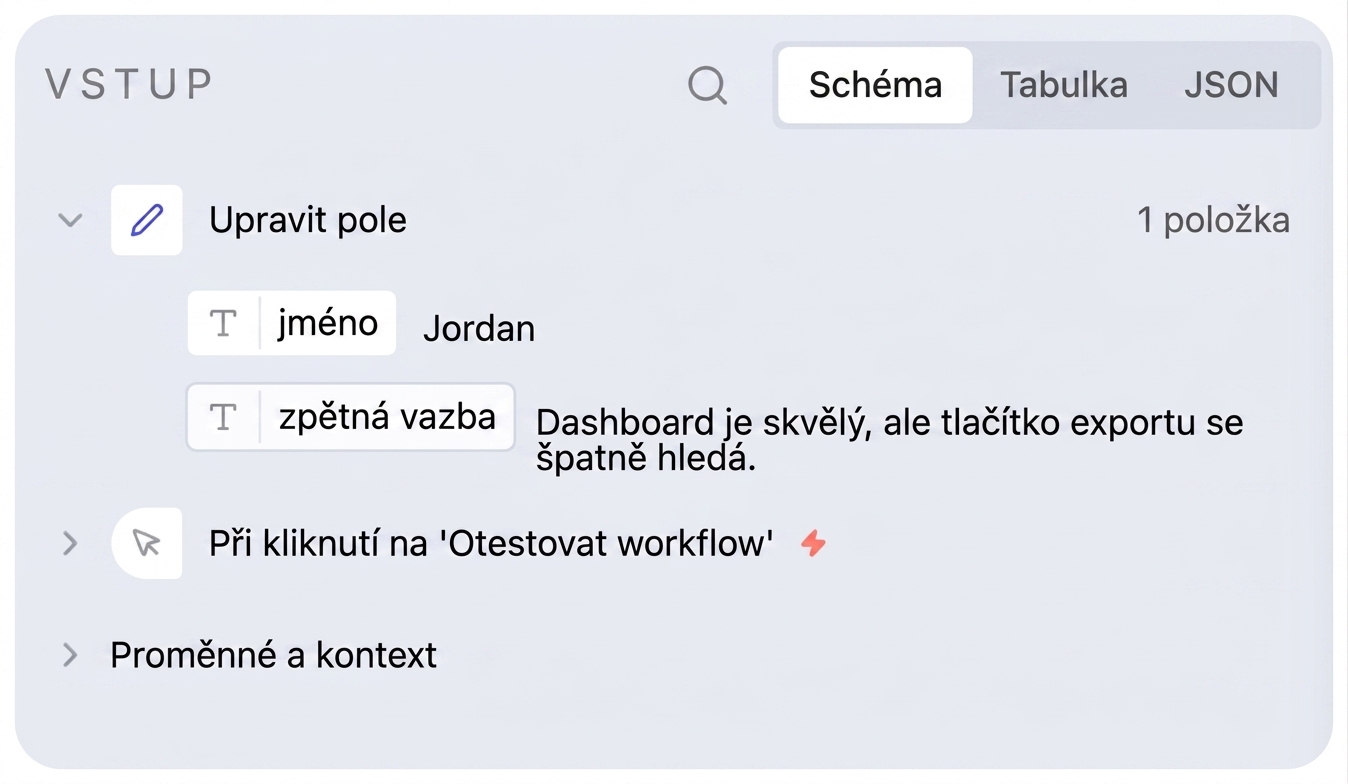This screenshot has width=1348, height=784.
Task: Click the pencil icon for Upravit pole
Action: coord(147,220)
